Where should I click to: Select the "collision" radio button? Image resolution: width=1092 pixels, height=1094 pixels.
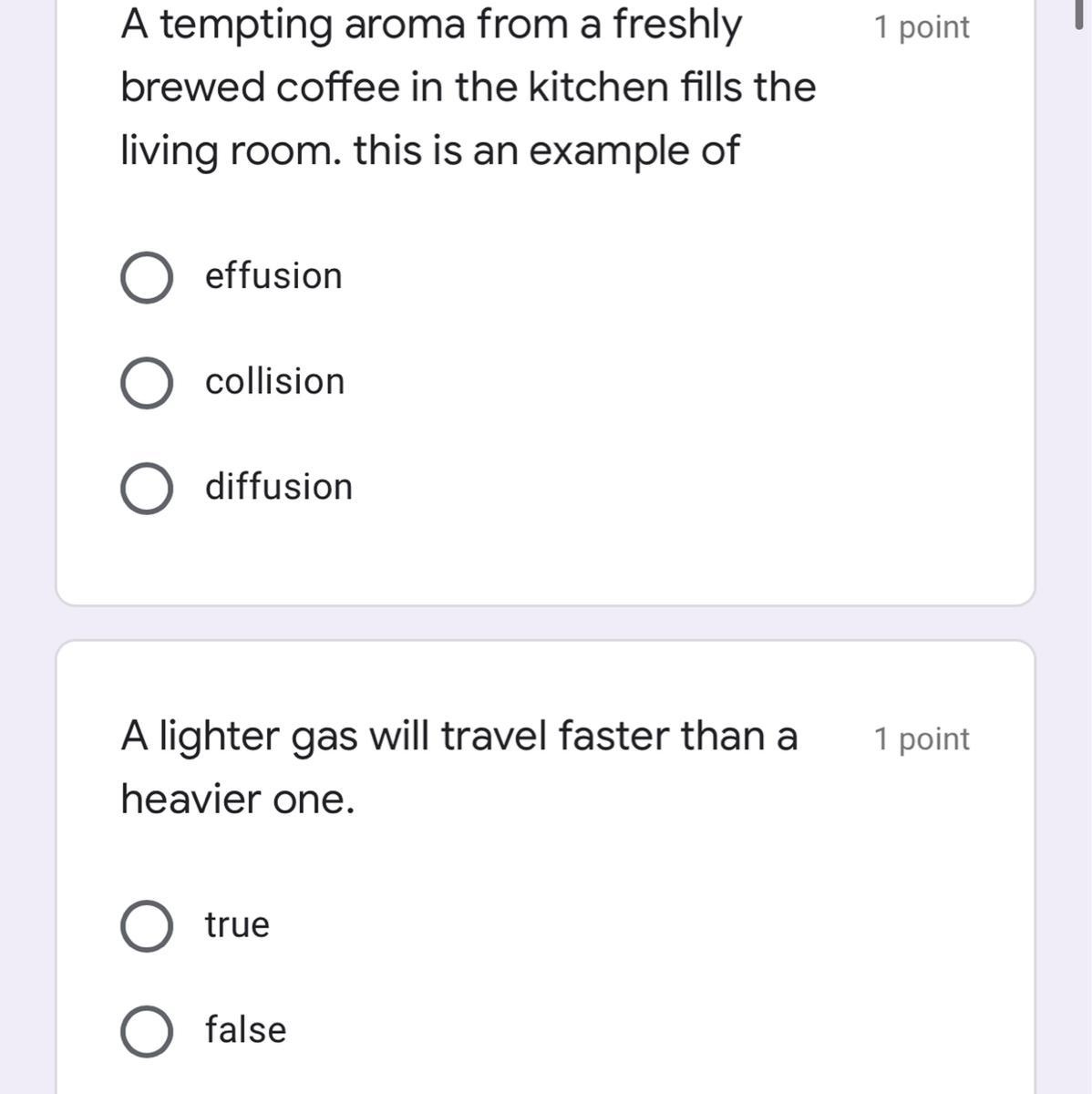pyautogui.click(x=147, y=383)
